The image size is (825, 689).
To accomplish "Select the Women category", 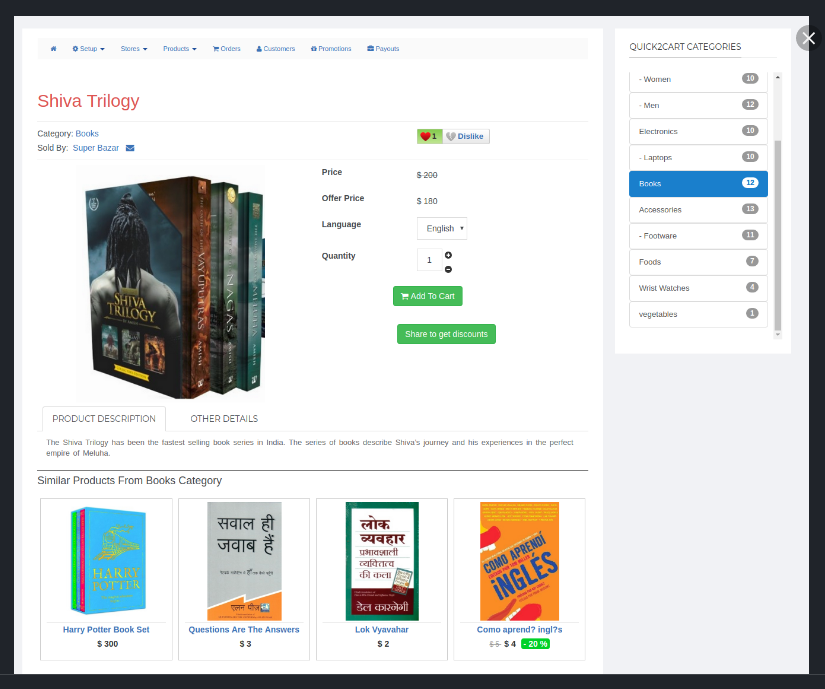I will point(698,79).
